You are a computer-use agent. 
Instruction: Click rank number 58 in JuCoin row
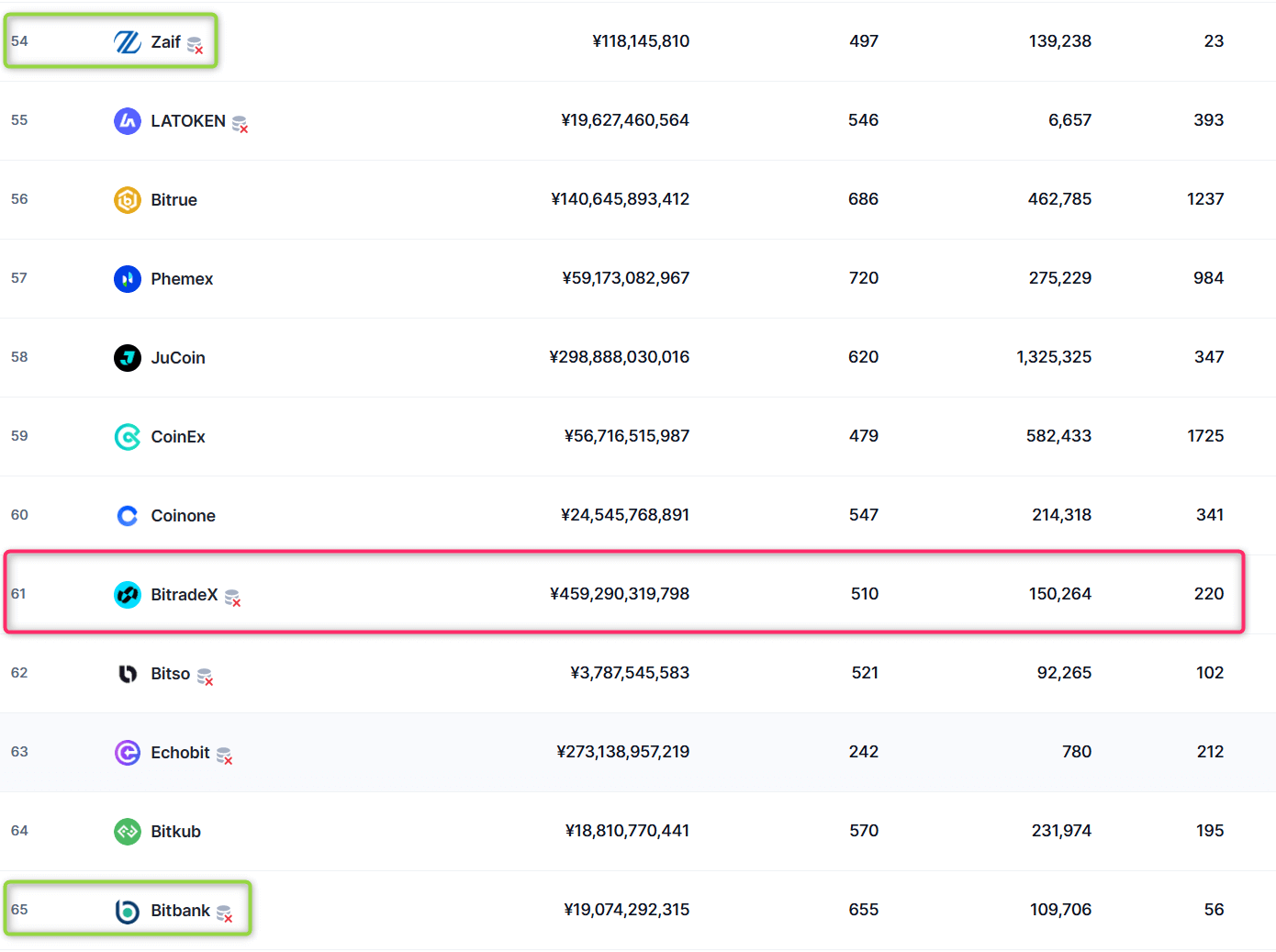(19, 357)
